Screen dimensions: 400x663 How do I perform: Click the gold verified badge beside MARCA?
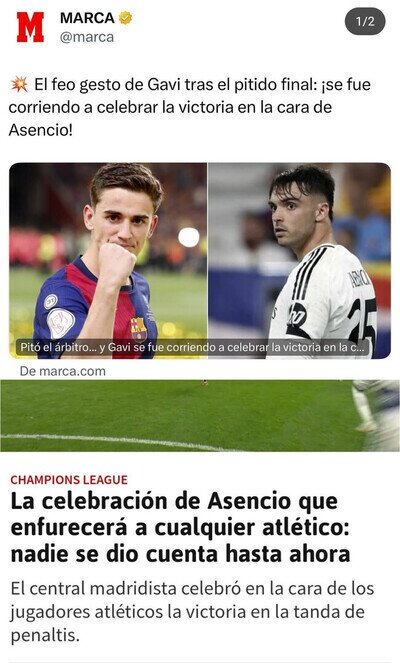(125, 18)
